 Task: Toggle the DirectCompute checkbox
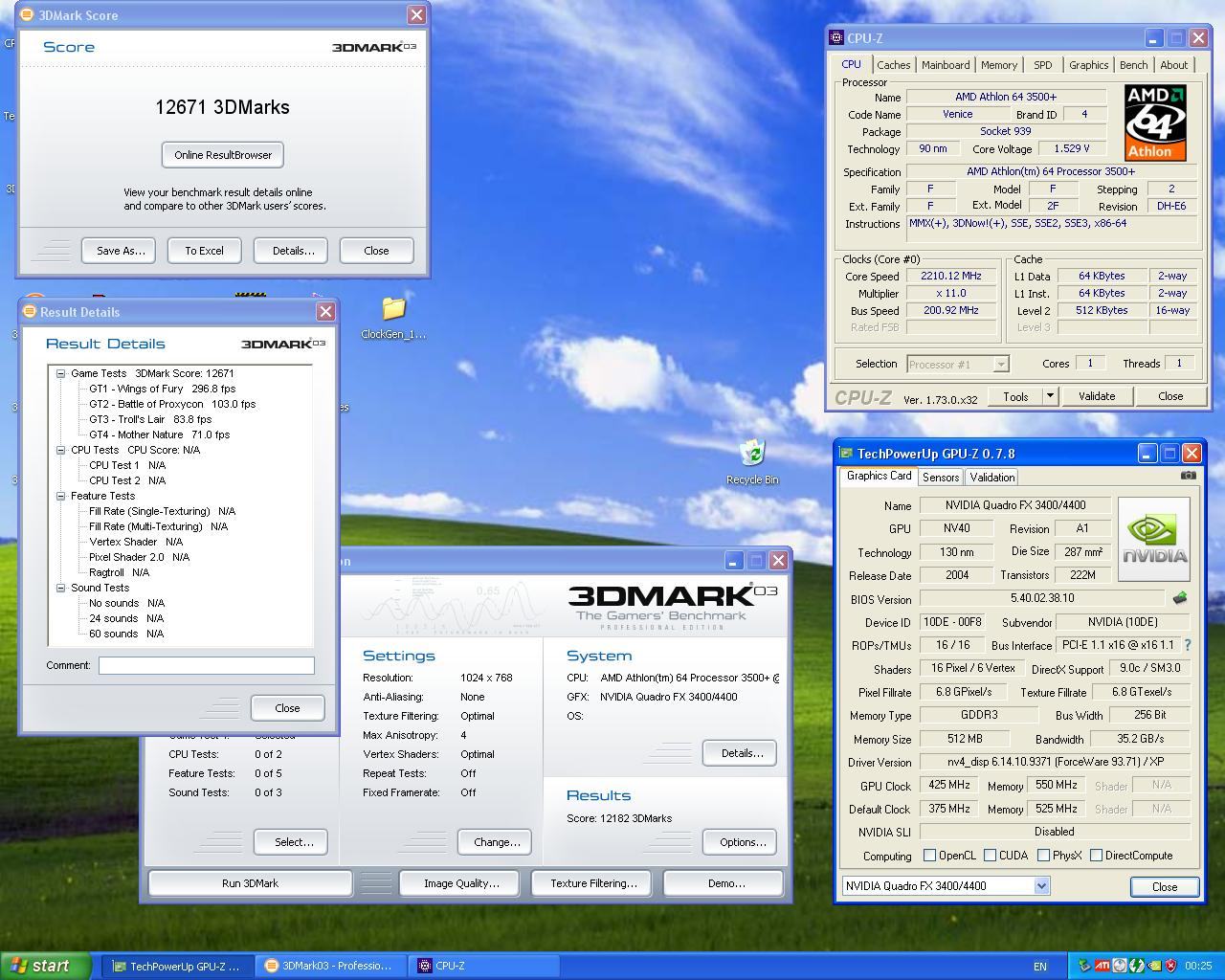click(1097, 856)
